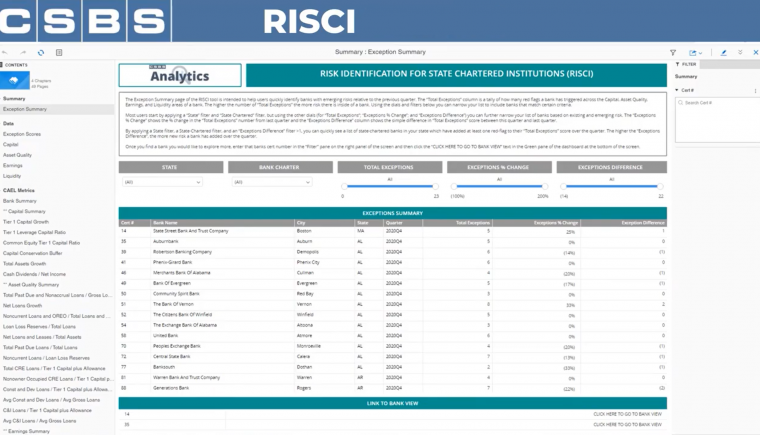Click CLICK HERE TO GO TO BANK VIEW for cert 35
Image resolution: width=760 pixels, height=435 pixels.
[627, 425]
